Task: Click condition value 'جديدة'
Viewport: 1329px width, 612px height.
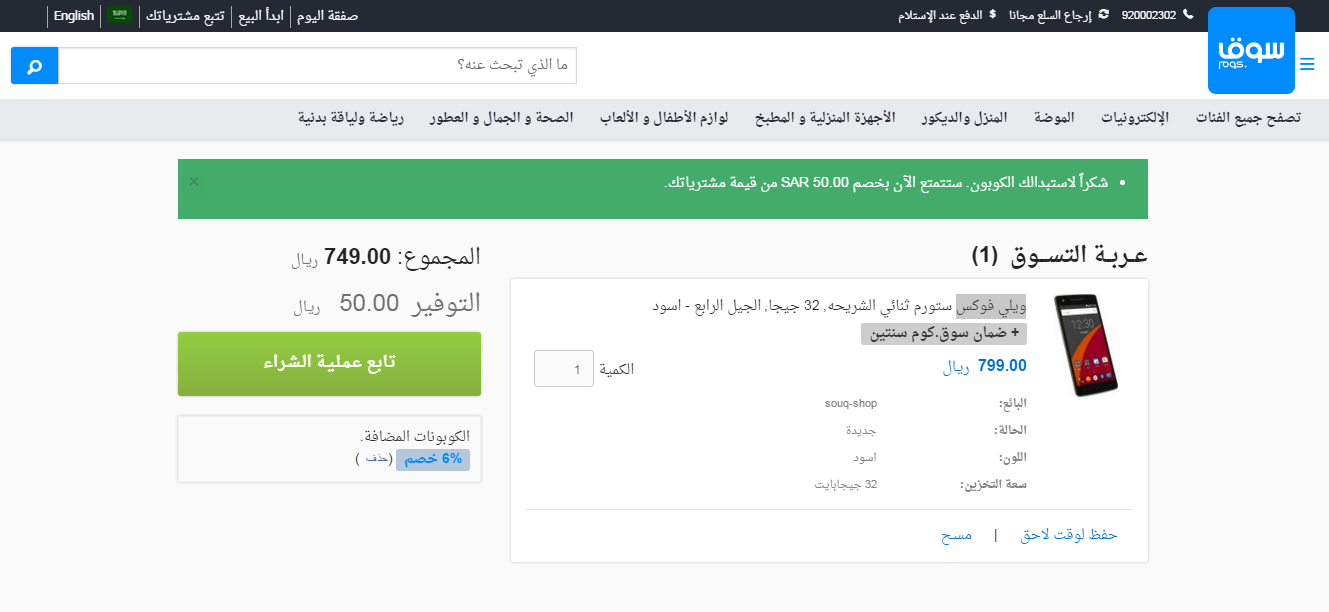Action: pyautogui.click(x=861, y=430)
